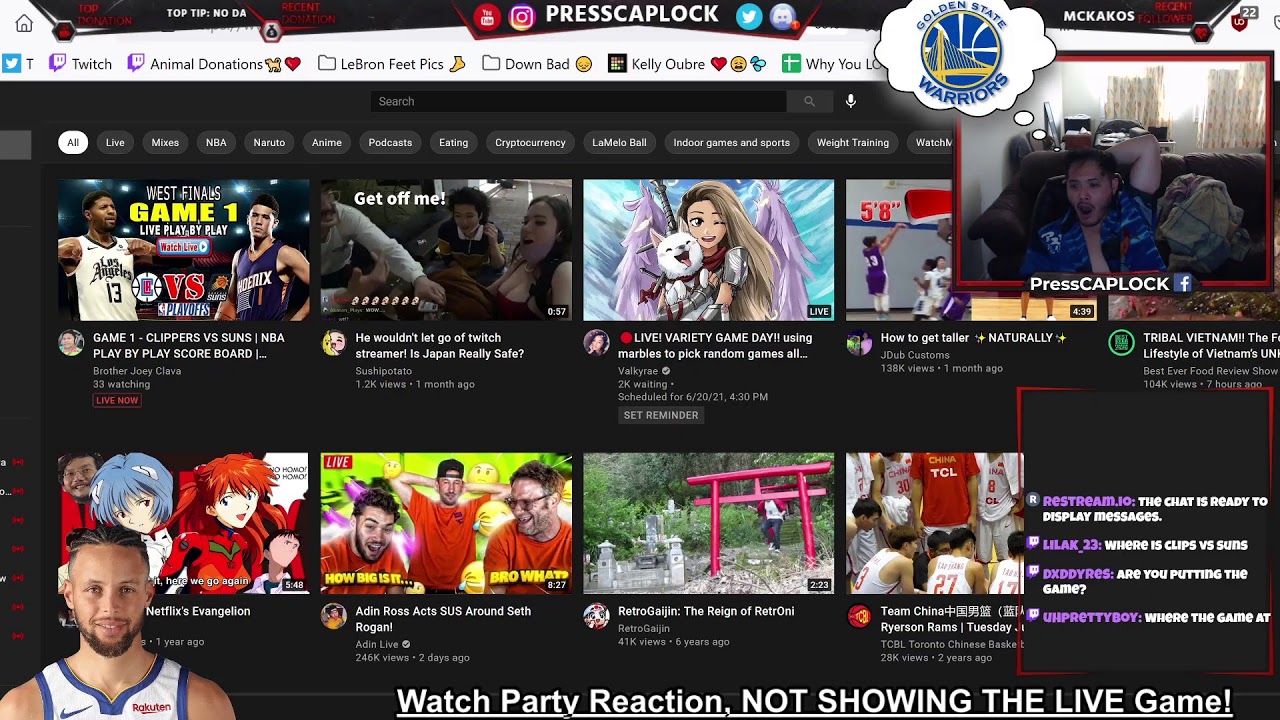Image resolution: width=1280 pixels, height=720 pixels.
Task: Select the Indoor games and sports chip
Action: tap(731, 143)
